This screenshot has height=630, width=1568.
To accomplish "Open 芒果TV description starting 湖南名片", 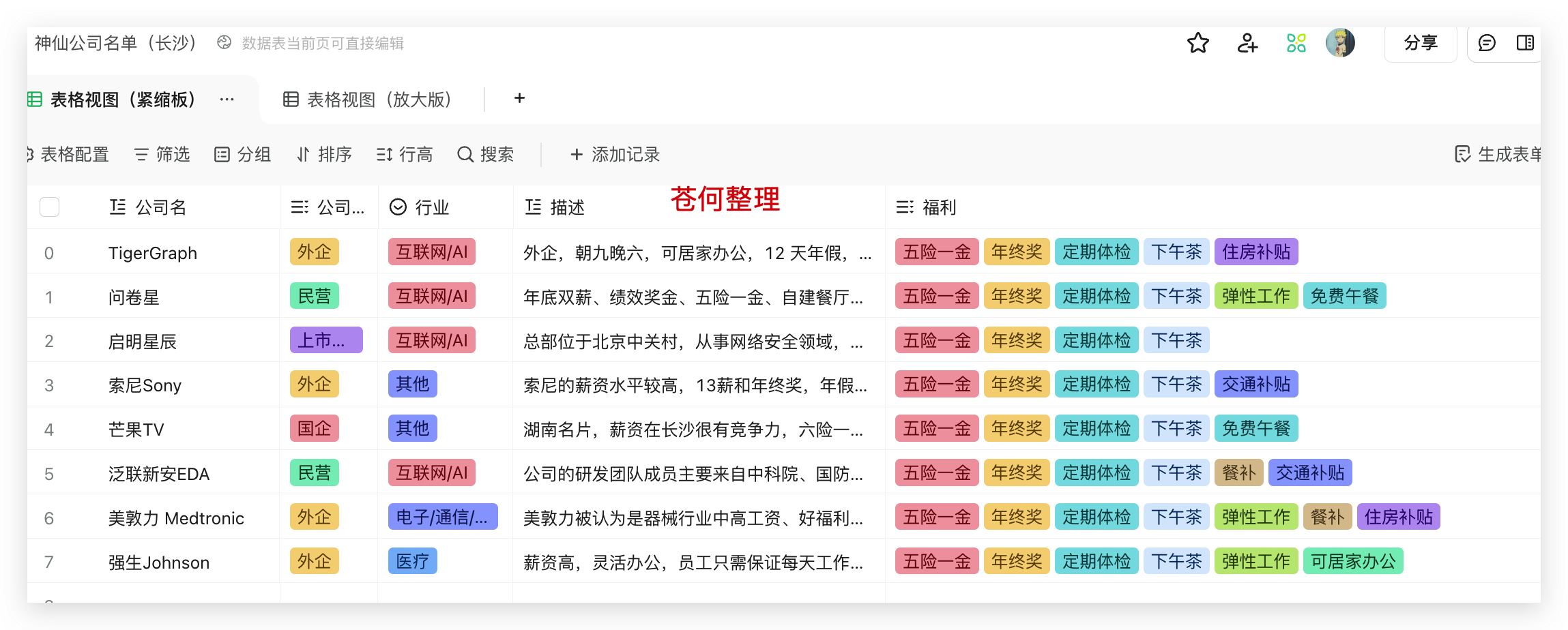I will (x=693, y=430).
